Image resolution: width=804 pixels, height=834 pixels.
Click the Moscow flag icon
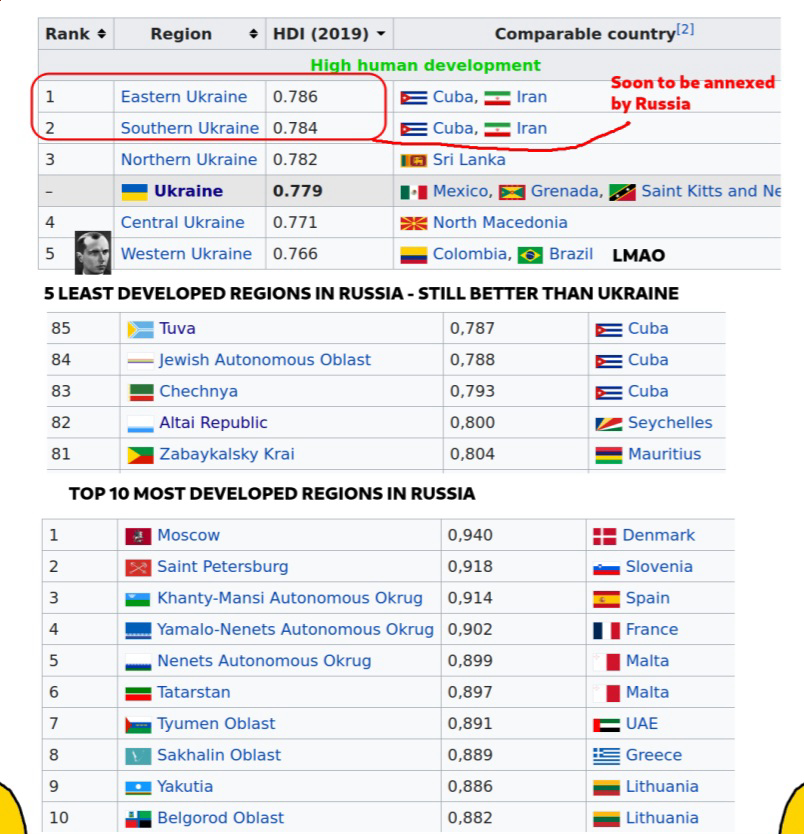pyautogui.click(x=138, y=536)
